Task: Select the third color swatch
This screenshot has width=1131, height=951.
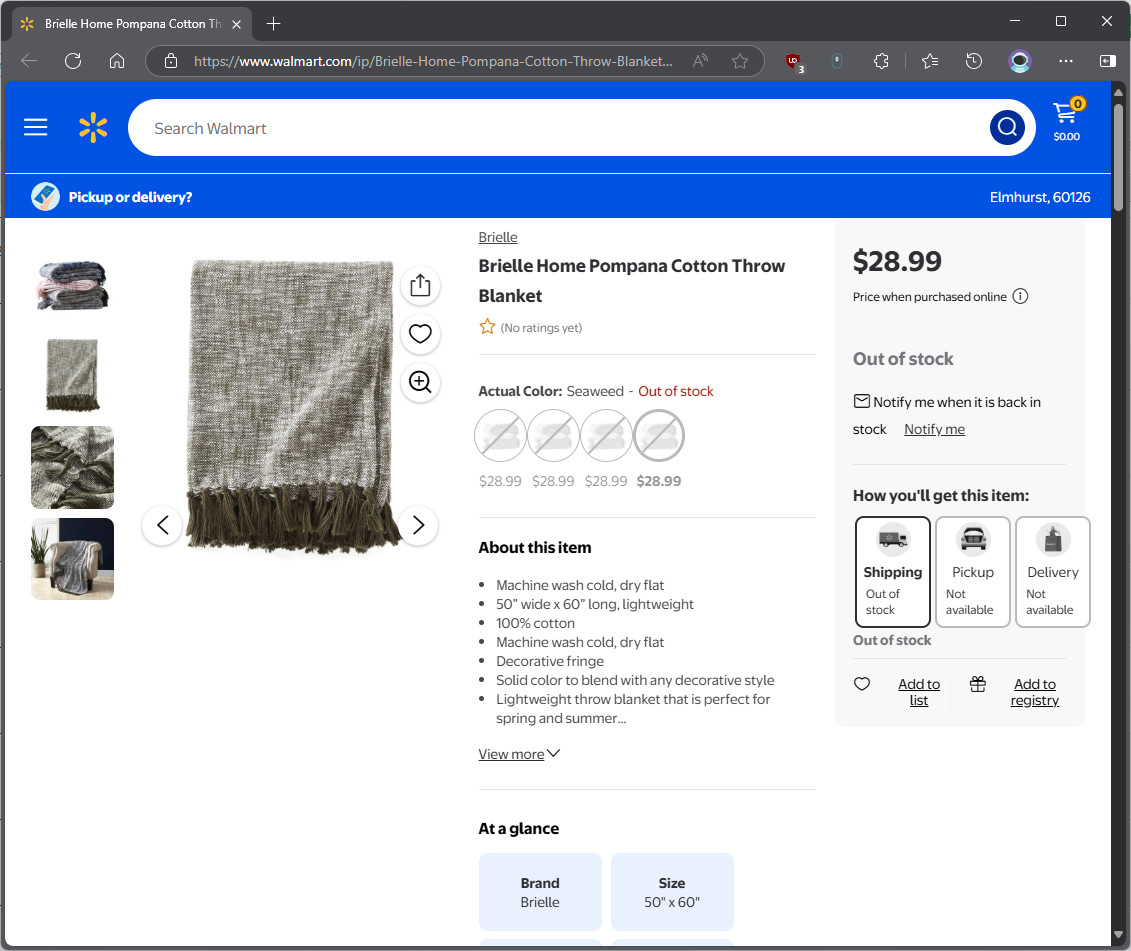Action: click(x=606, y=436)
